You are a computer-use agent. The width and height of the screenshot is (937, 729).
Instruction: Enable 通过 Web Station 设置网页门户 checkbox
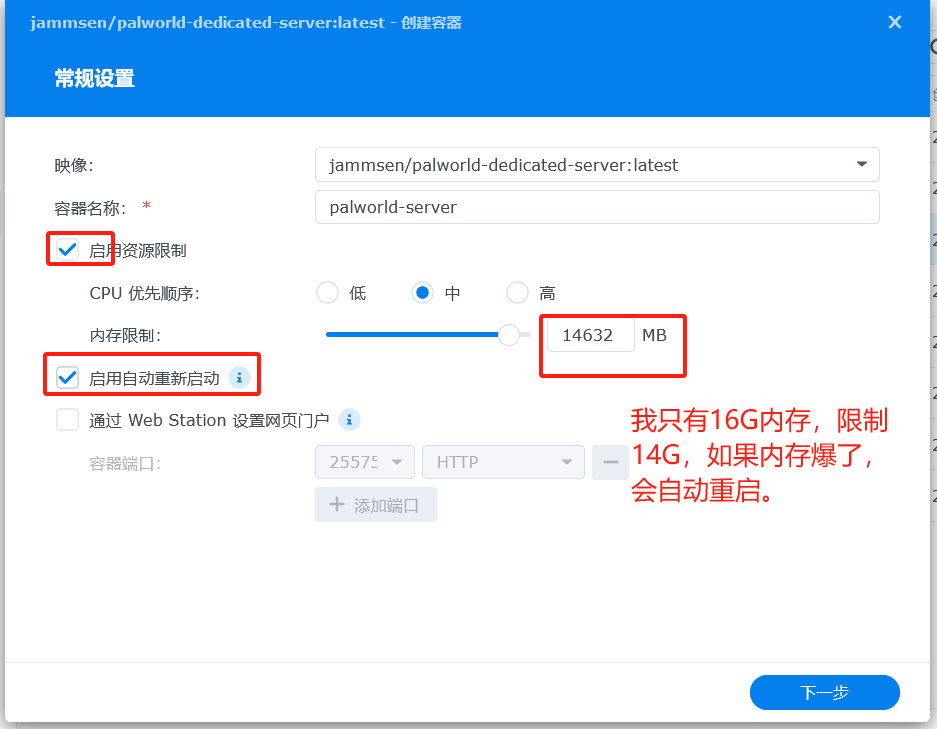point(68,420)
